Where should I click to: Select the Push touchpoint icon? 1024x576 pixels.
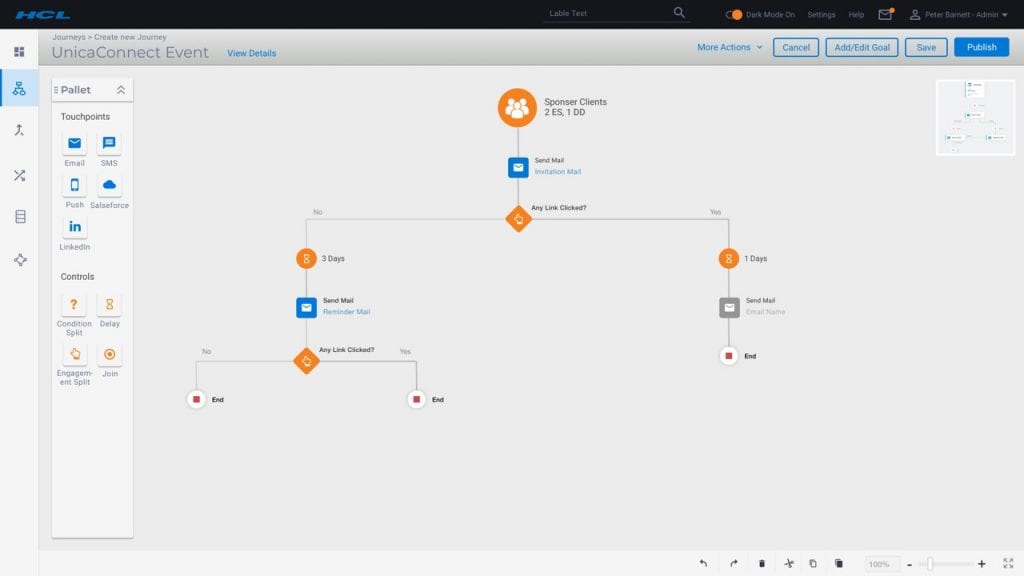[x=74, y=185]
